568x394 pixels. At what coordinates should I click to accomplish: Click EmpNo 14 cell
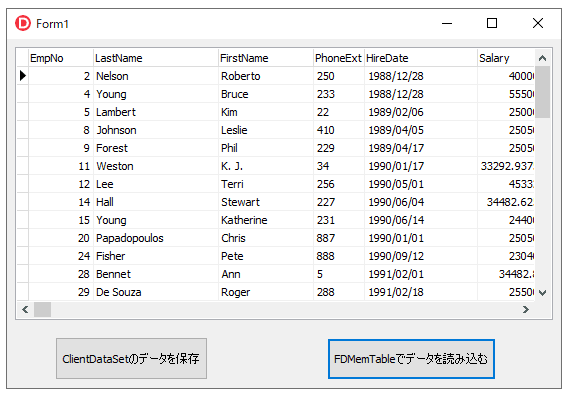tap(61, 202)
